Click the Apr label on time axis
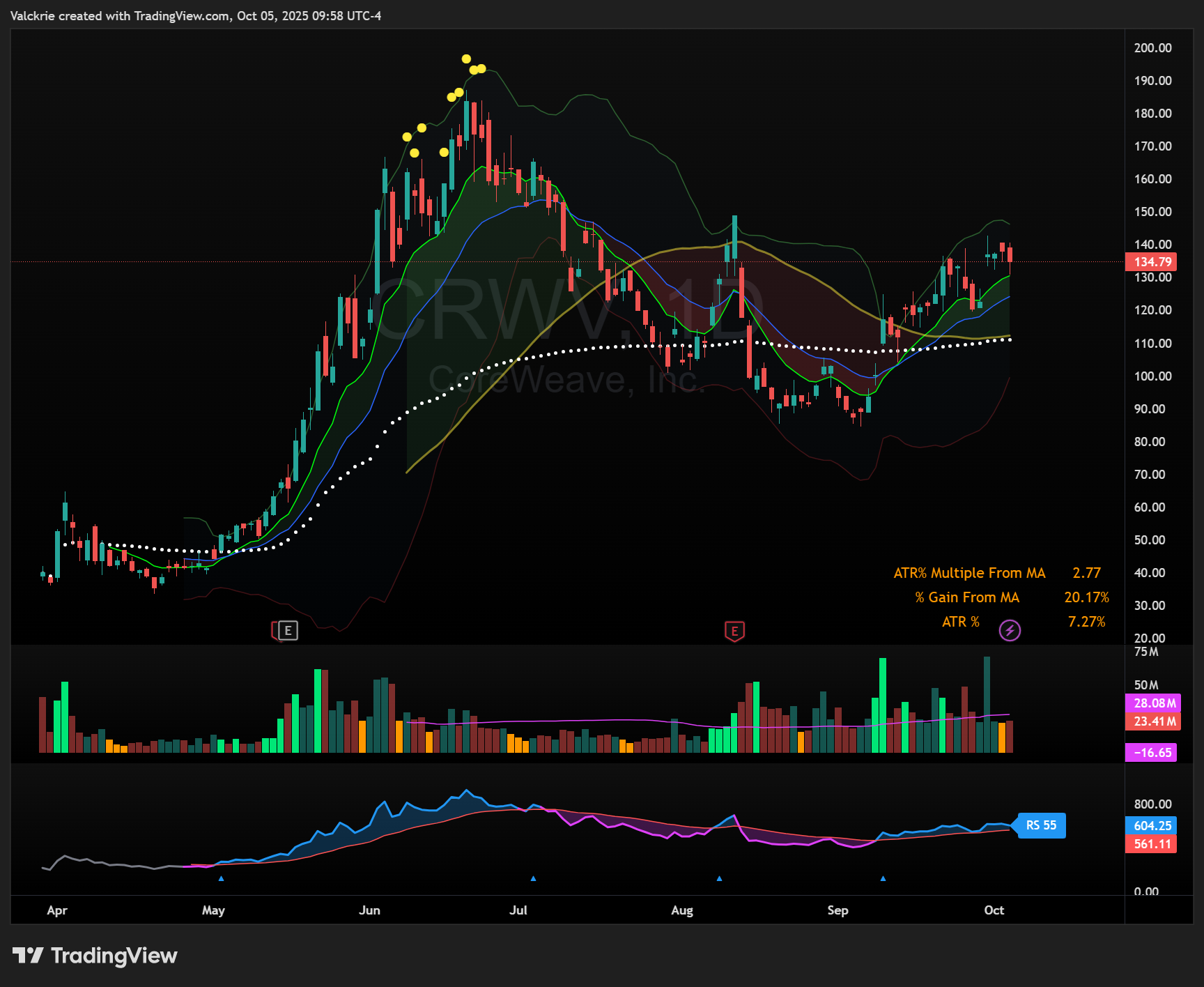1204x987 pixels. [57, 910]
